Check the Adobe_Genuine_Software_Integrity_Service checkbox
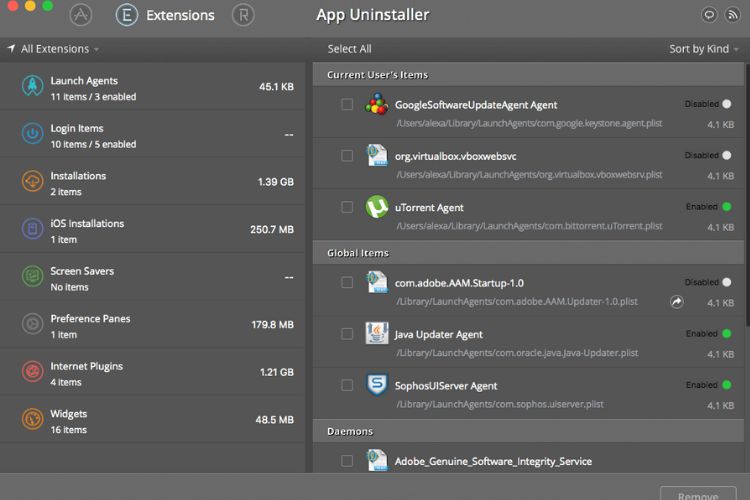 tap(347, 461)
